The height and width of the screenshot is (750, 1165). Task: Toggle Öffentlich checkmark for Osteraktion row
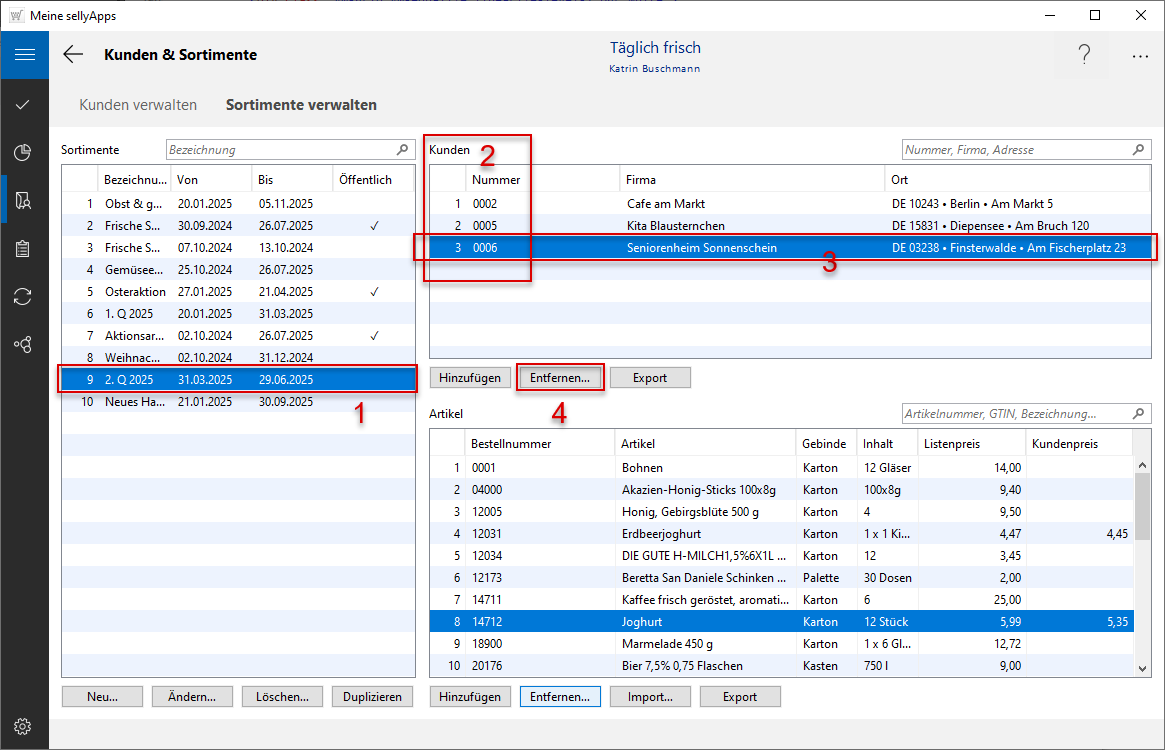[x=374, y=292]
